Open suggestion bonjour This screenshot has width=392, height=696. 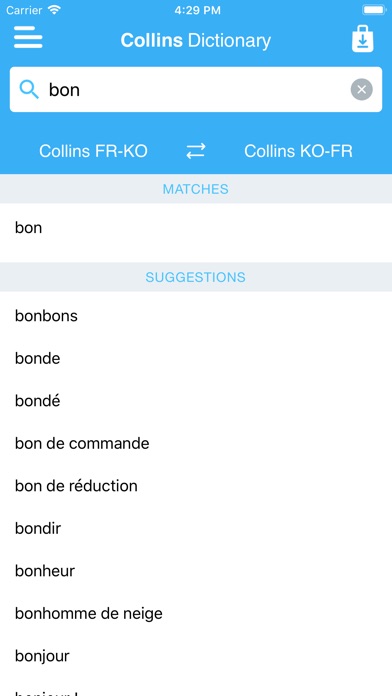[x=196, y=656]
